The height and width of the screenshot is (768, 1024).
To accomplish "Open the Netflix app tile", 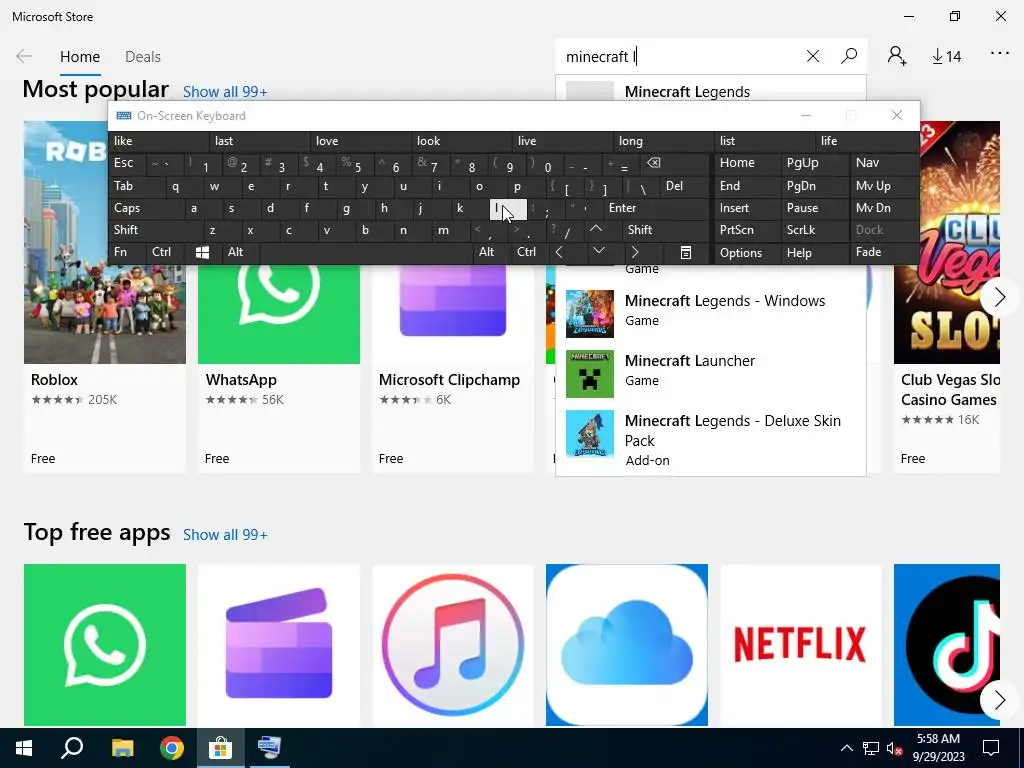I will click(801, 645).
